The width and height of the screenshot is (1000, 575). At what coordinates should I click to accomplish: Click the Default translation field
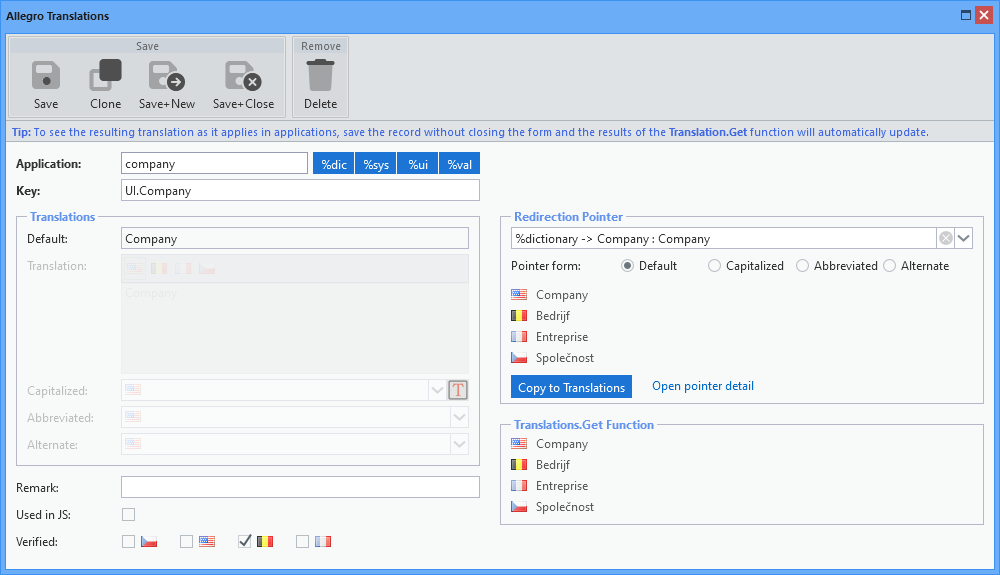(295, 238)
